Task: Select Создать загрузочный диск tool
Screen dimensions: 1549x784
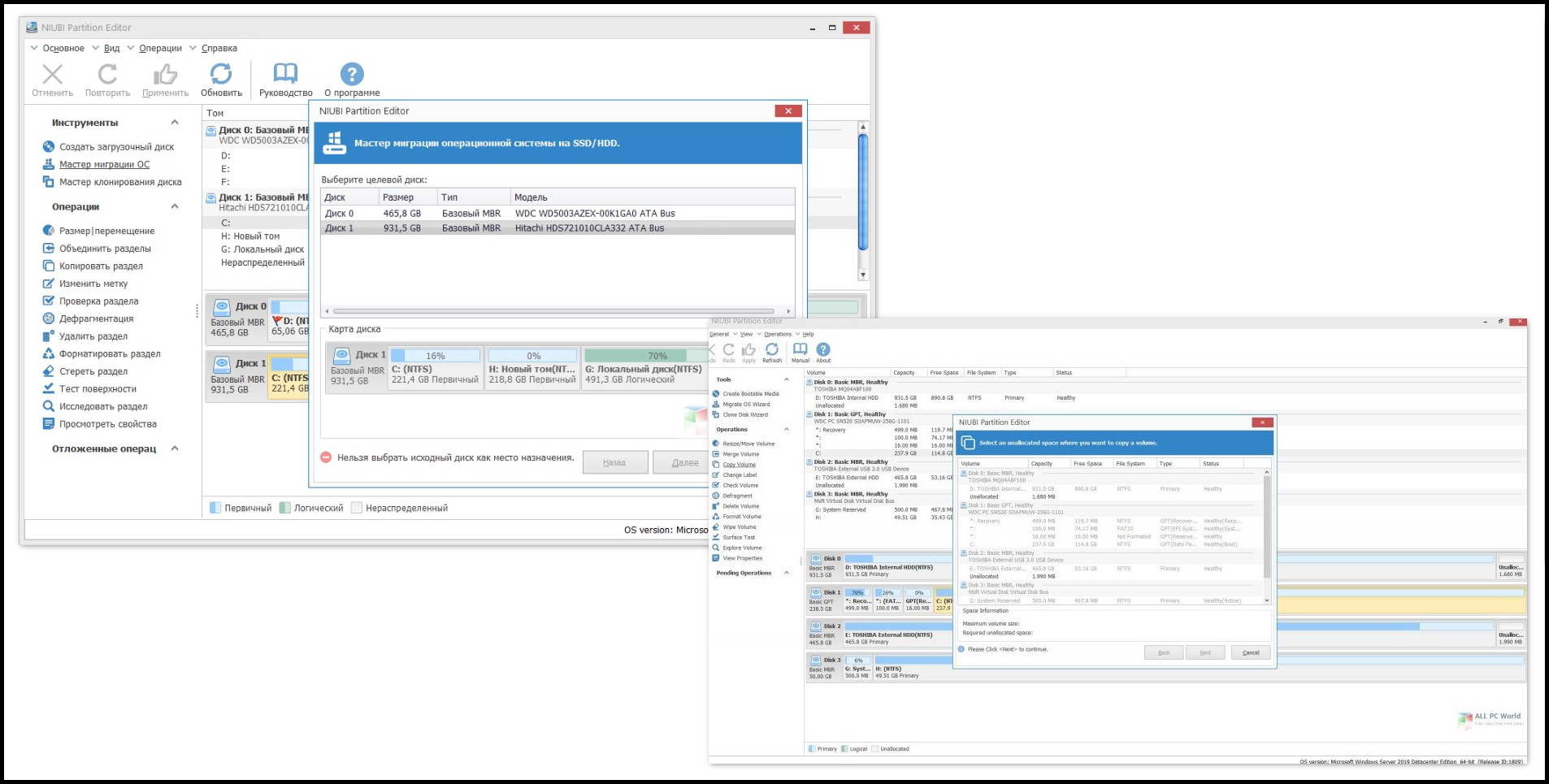Action: pyautogui.click(x=116, y=147)
